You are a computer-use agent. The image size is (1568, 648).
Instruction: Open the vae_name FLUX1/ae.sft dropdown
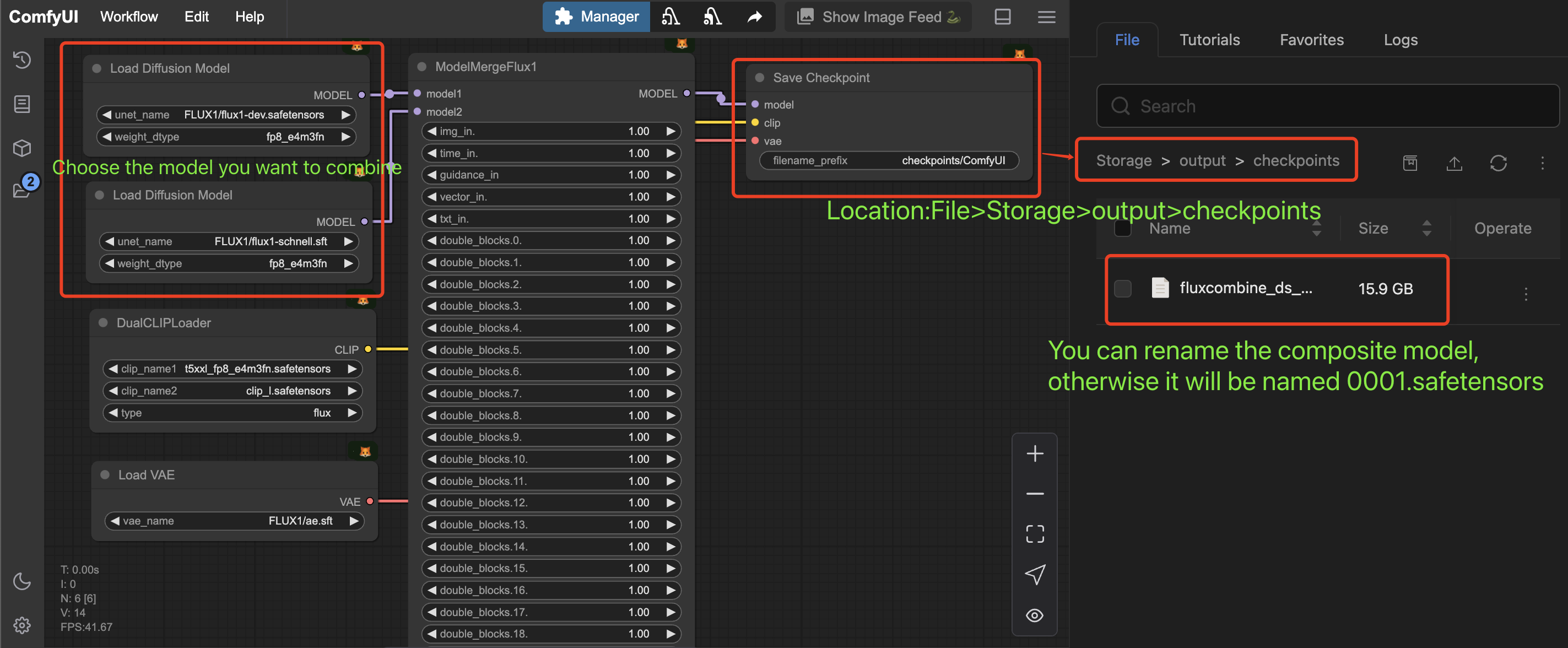pyautogui.click(x=234, y=521)
